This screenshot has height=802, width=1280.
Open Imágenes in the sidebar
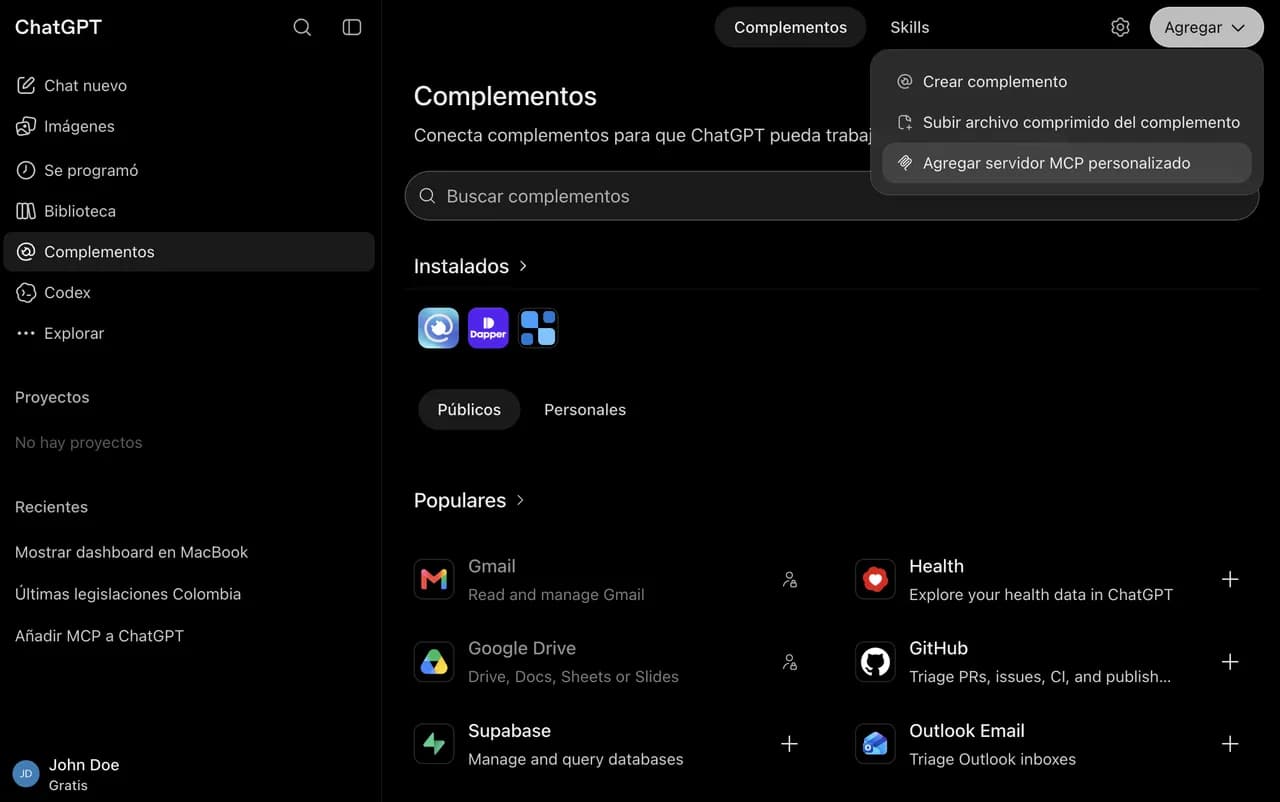[x=189, y=126]
